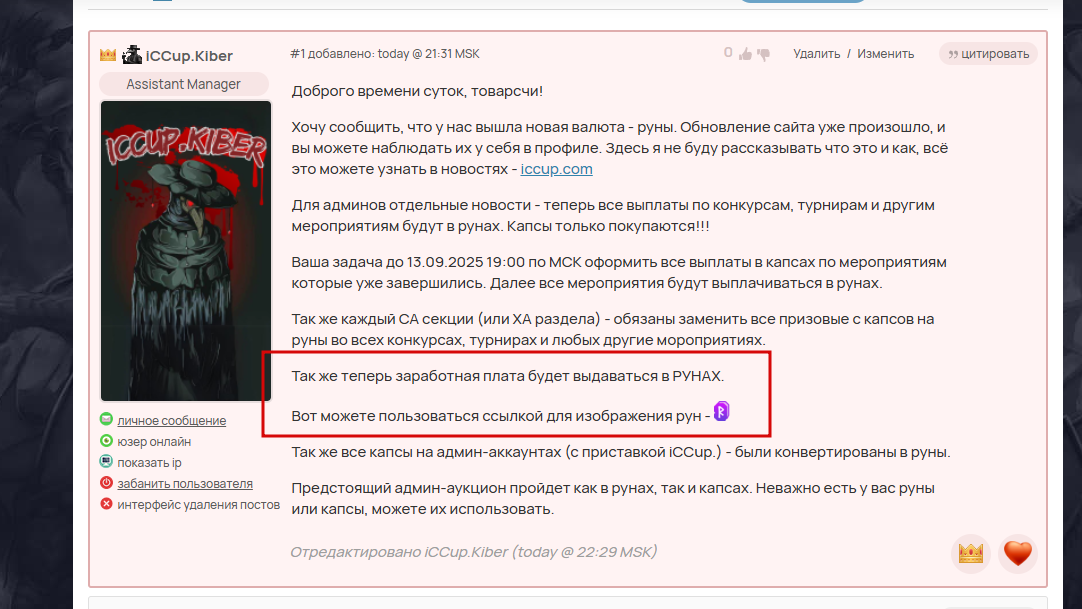Viewport: 1082px width, 609px height.
Task: Click the purple rune image icon
Action: (x=721, y=411)
